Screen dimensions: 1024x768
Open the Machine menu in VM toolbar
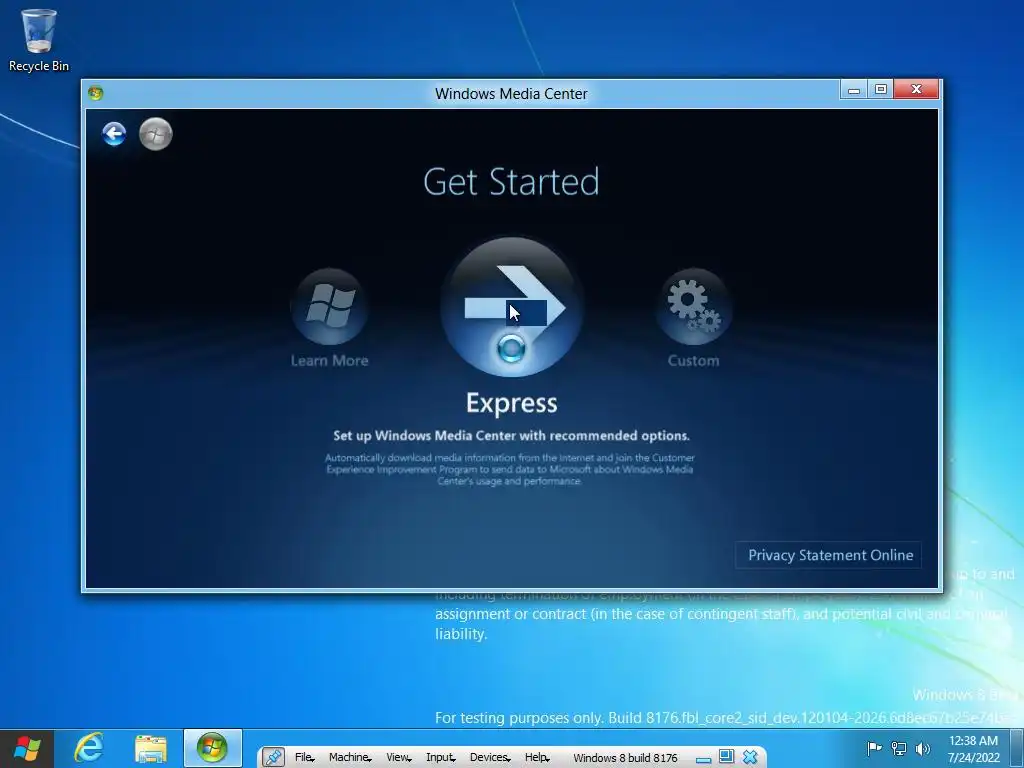point(349,757)
